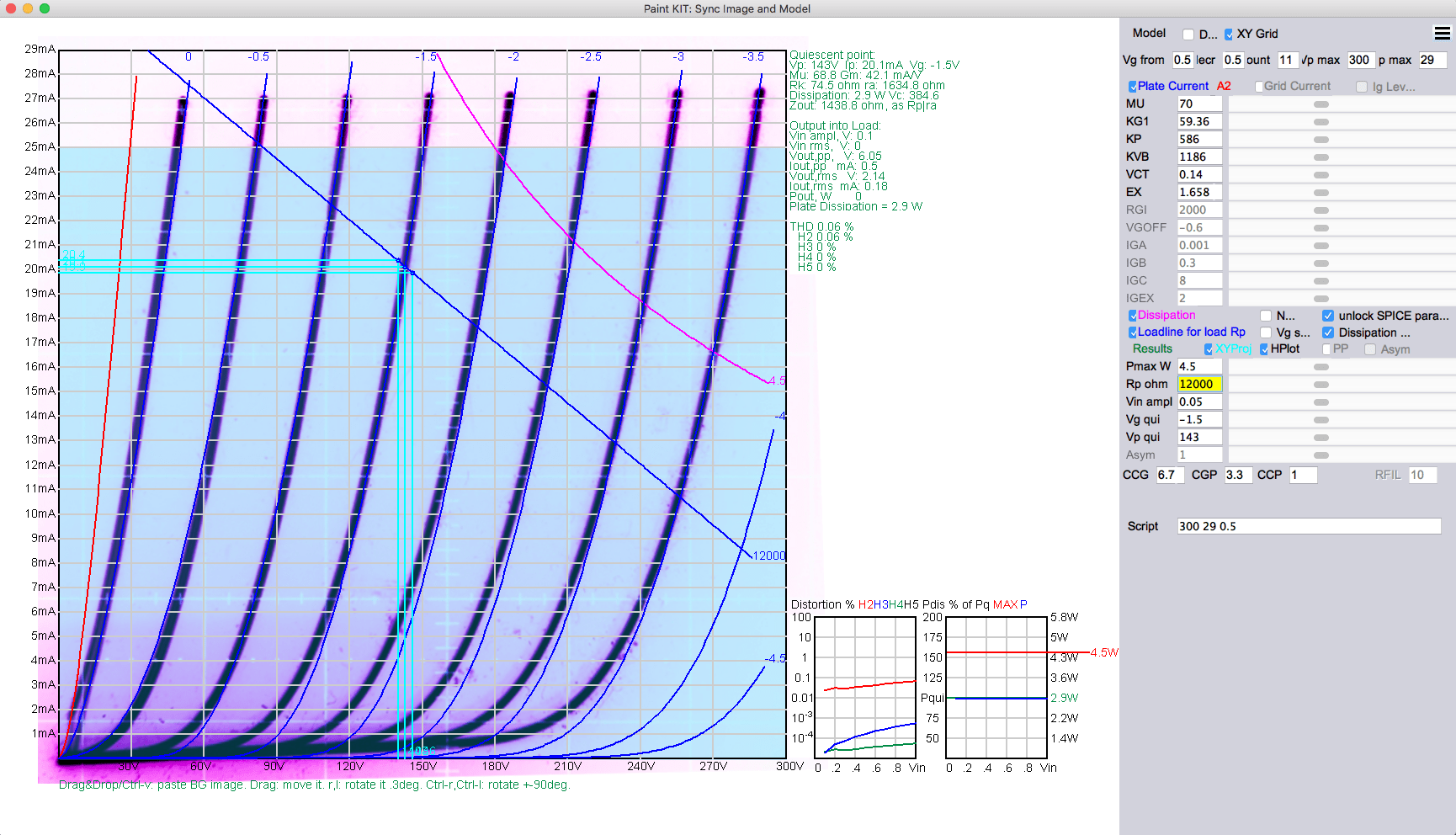
Task: Enable the Asym checkbox in Results row
Action: point(1370,349)
